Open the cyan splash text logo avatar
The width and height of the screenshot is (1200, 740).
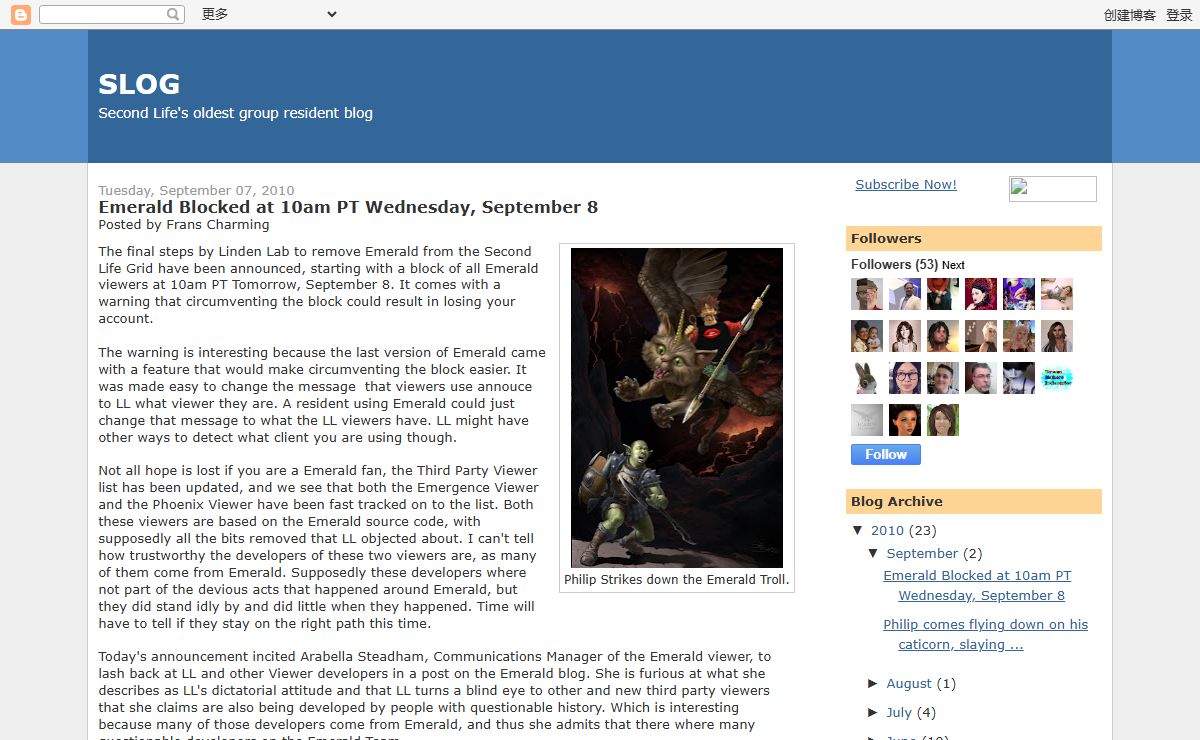1057,378
